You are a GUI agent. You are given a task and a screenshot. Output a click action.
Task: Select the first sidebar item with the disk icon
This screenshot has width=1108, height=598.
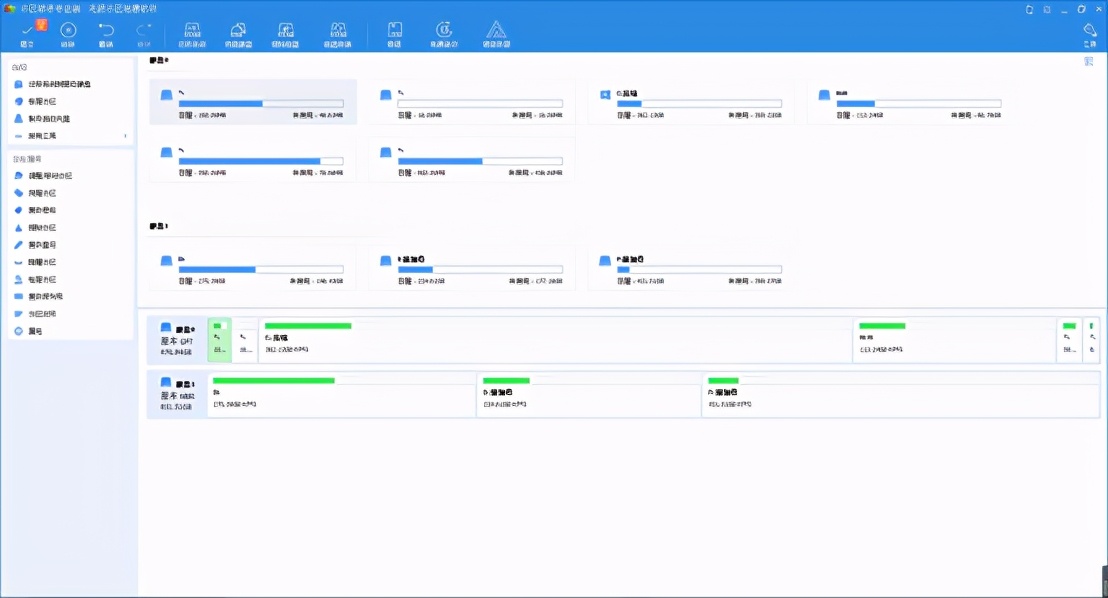tap(70, 84)
